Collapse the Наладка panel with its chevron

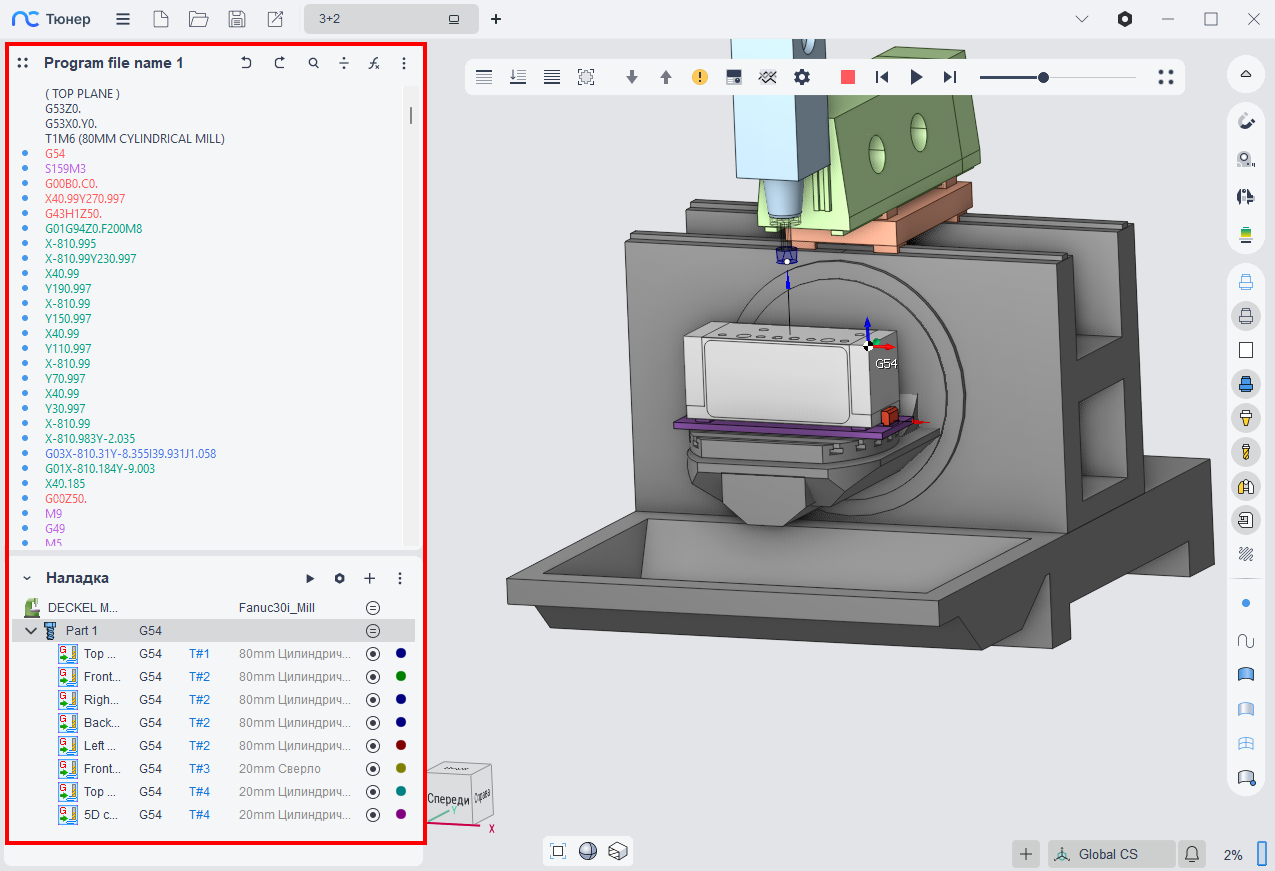click(27, 578)
